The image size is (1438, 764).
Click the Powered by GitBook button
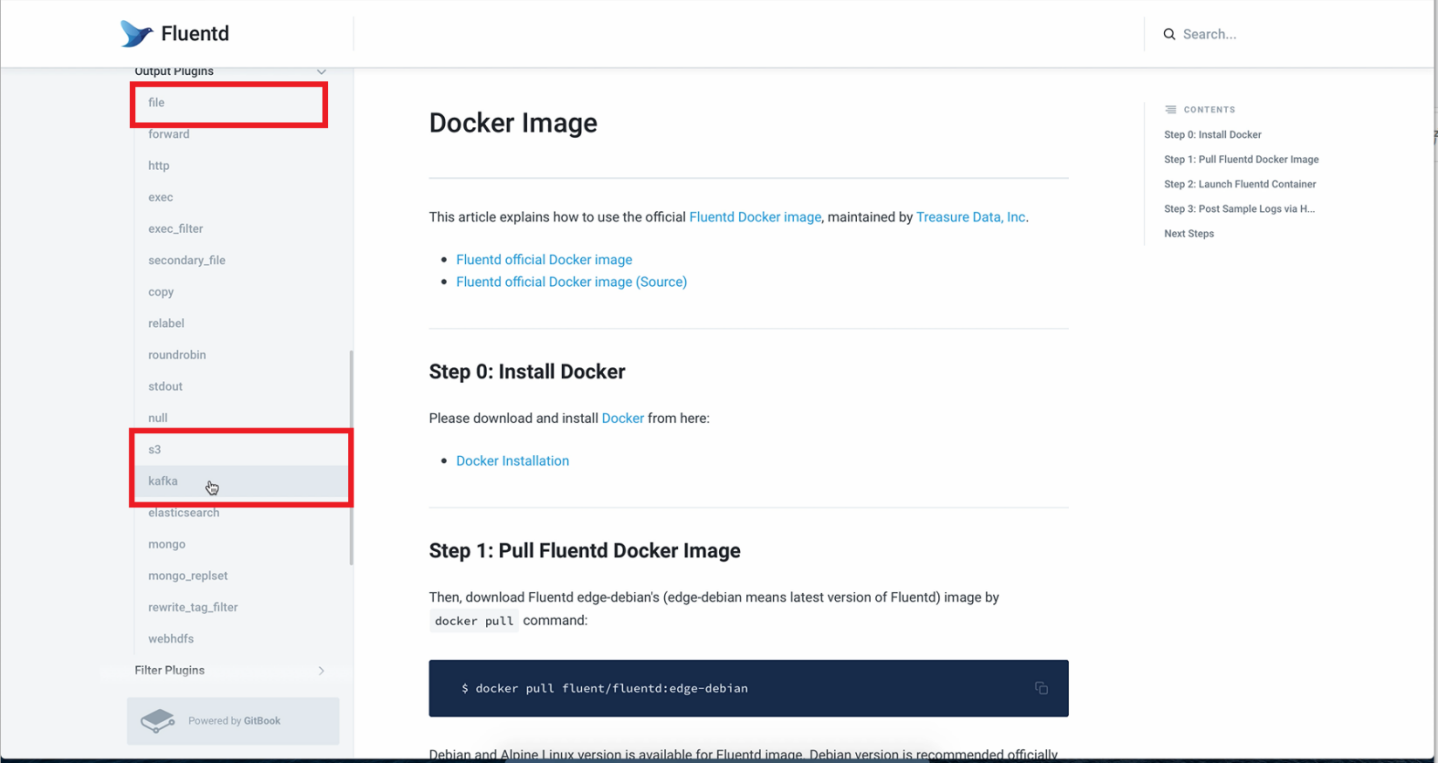coord(233,721)
